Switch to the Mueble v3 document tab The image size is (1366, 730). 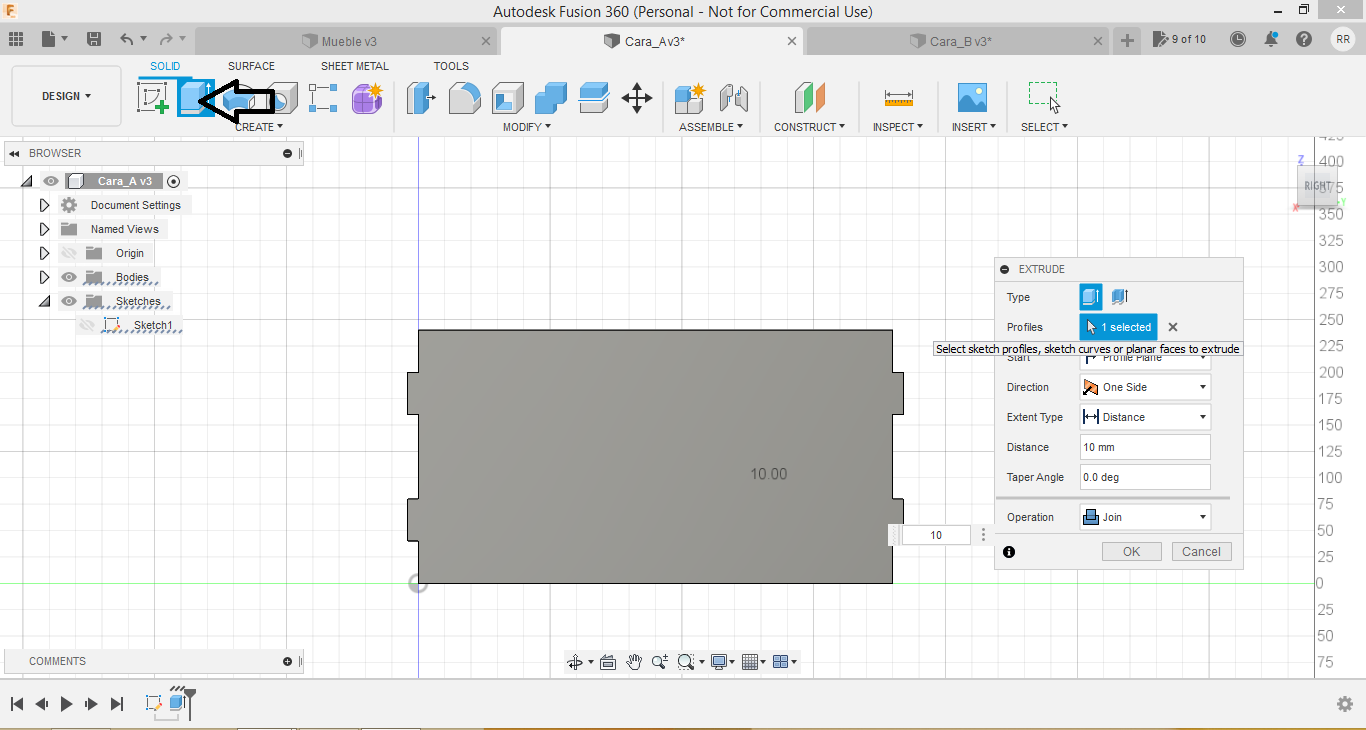[x=349, y=41]
